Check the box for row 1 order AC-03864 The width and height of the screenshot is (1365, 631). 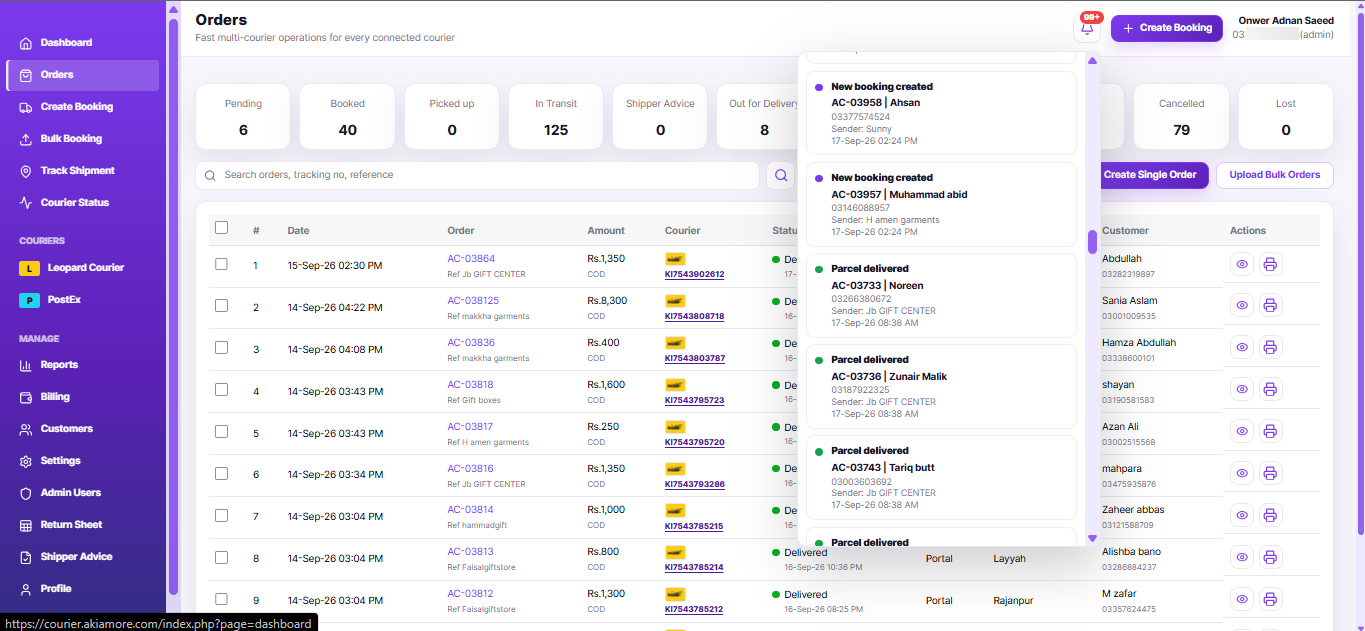[222, 264]
